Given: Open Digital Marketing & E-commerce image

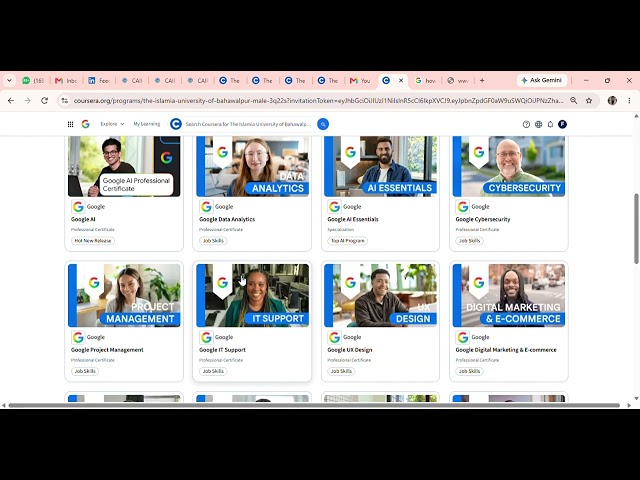Looking at the screenshot, I should pyautogui.click(x=509, y=295).
